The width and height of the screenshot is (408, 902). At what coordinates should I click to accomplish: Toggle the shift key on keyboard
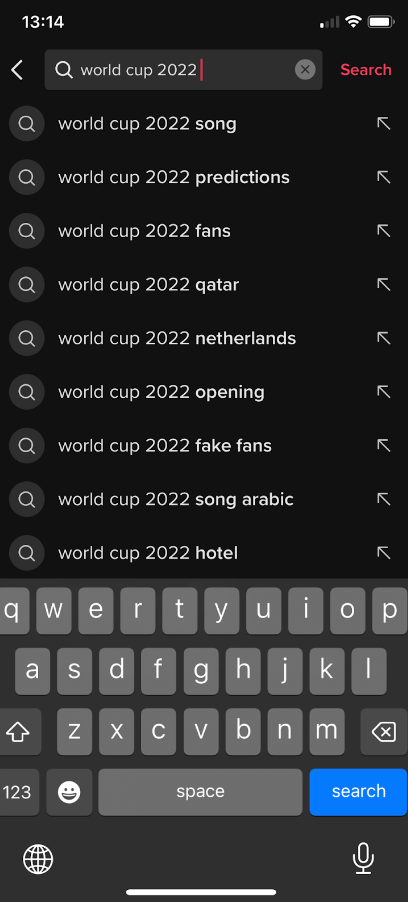pyautogui.click(x=18, y=732)
